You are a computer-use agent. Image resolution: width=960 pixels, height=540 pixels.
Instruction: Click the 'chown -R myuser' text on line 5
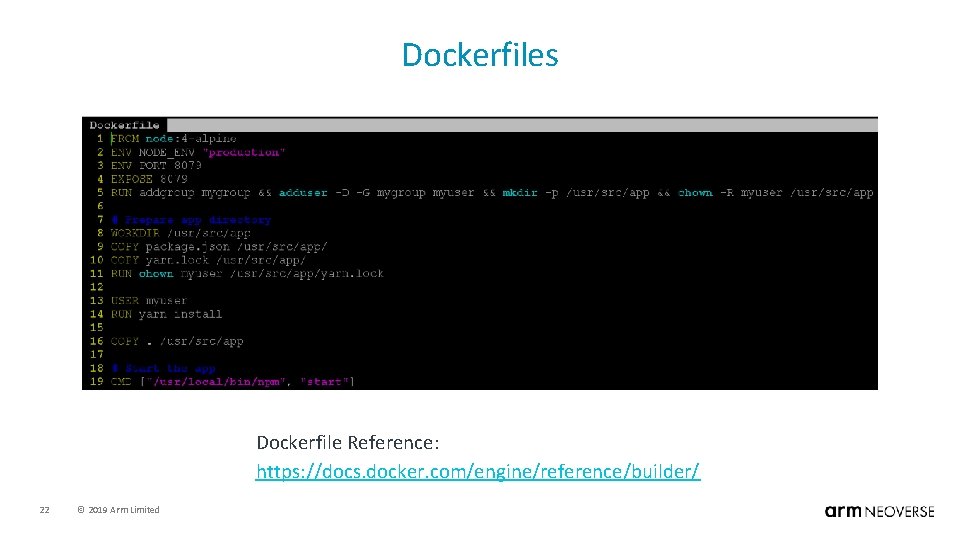(x=730, y=193)
